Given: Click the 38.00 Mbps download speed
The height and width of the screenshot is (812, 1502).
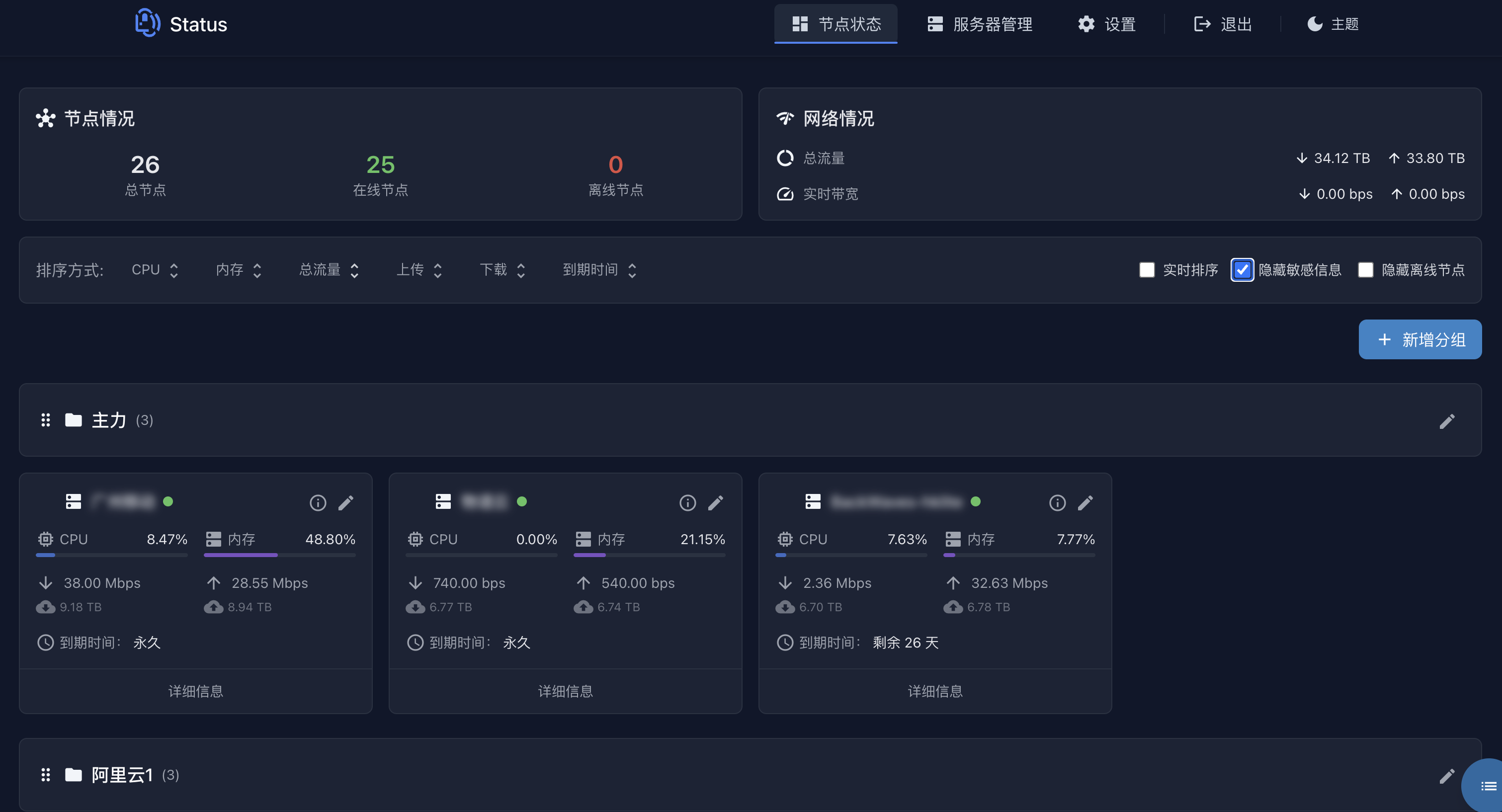Looking at the screenshot, I should [x=102, y=583].
